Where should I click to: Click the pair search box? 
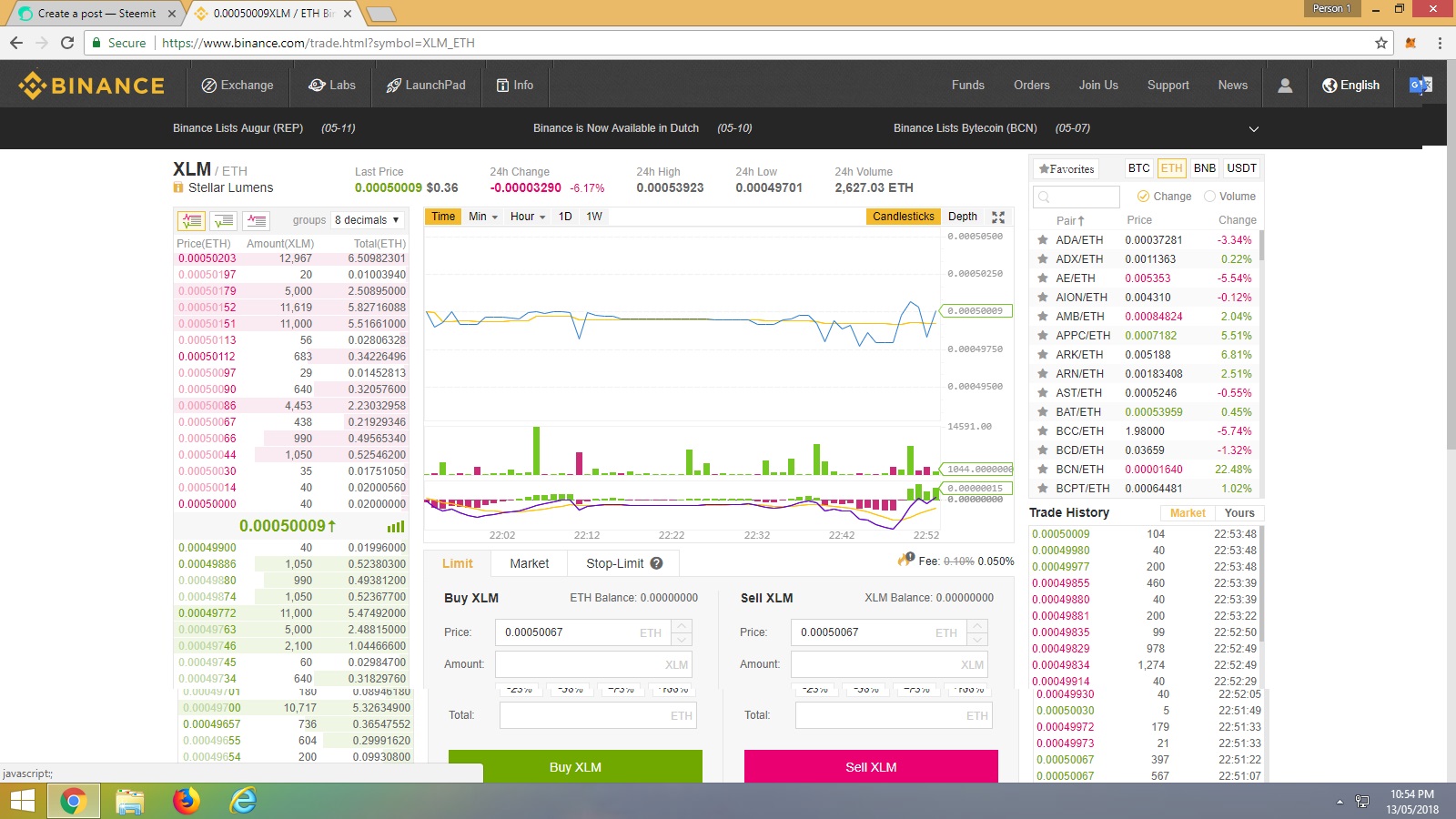click(1077, 197)
